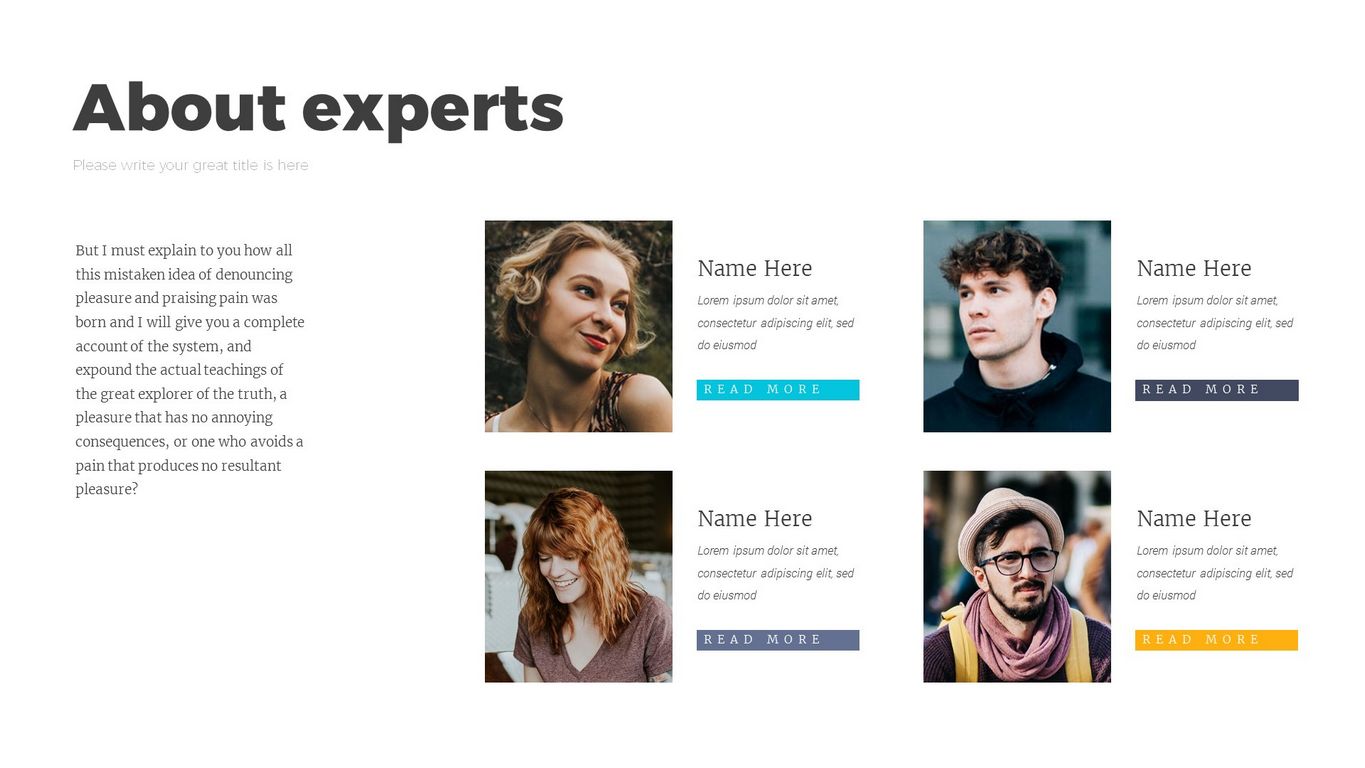Click the photo of the laughing red-haired woman

[x=578, y=576]
